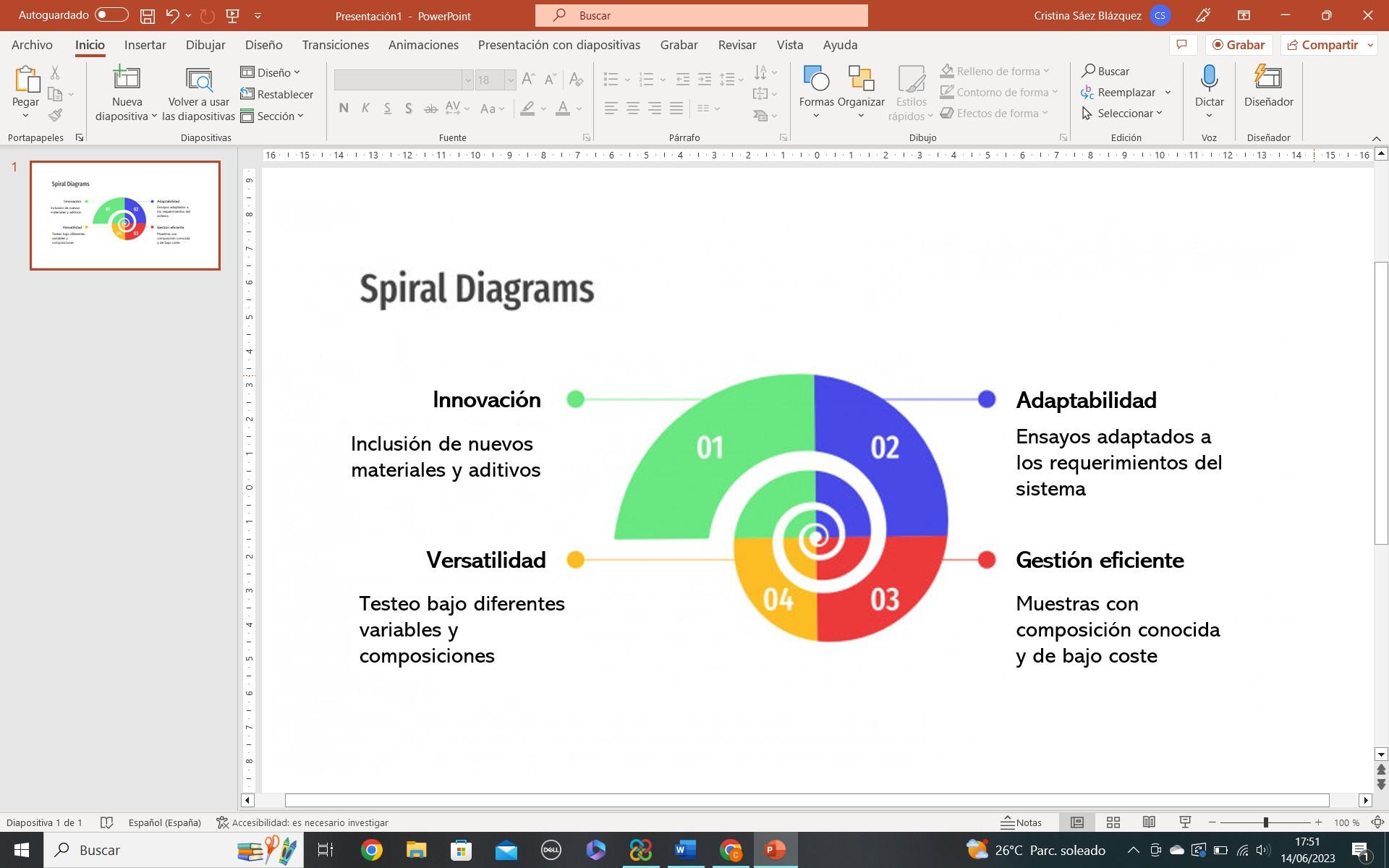Toggle normal view button in status bar

point(1077,822)
